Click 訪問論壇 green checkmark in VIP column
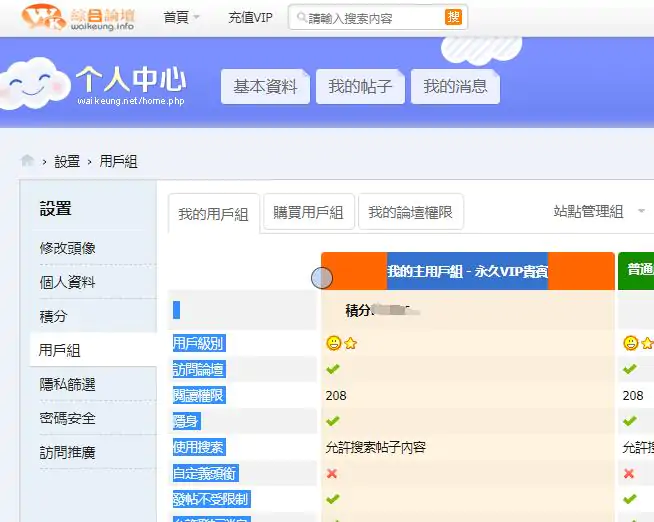The image size is (654, 522). tap(333, 369)
